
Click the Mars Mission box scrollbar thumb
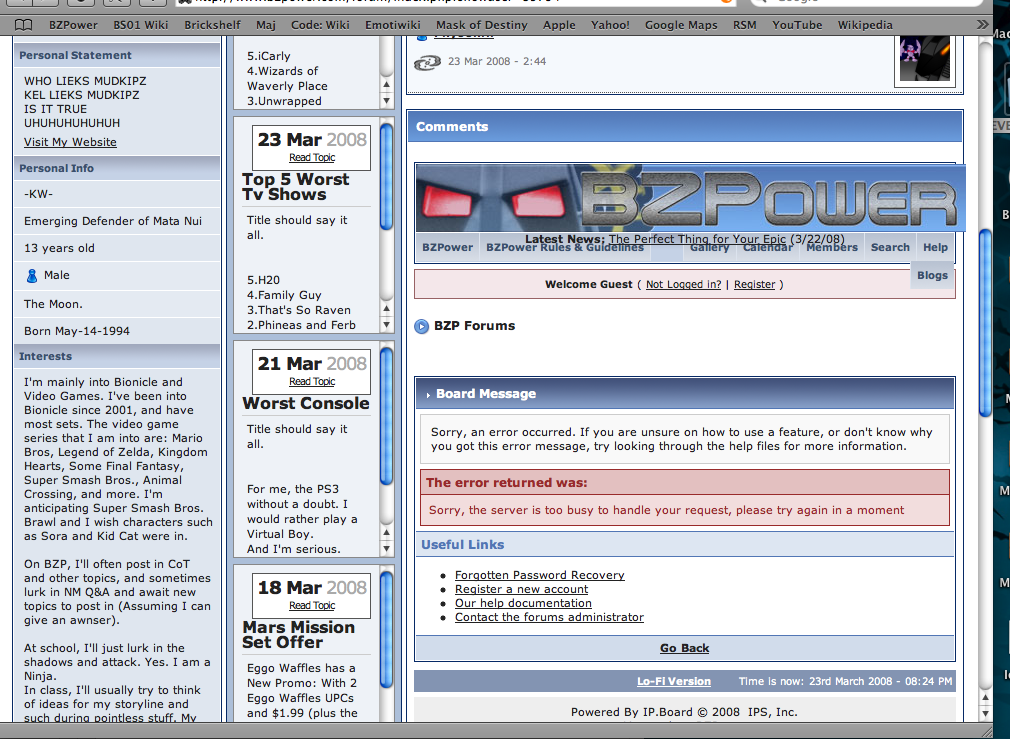click(386, 630)
